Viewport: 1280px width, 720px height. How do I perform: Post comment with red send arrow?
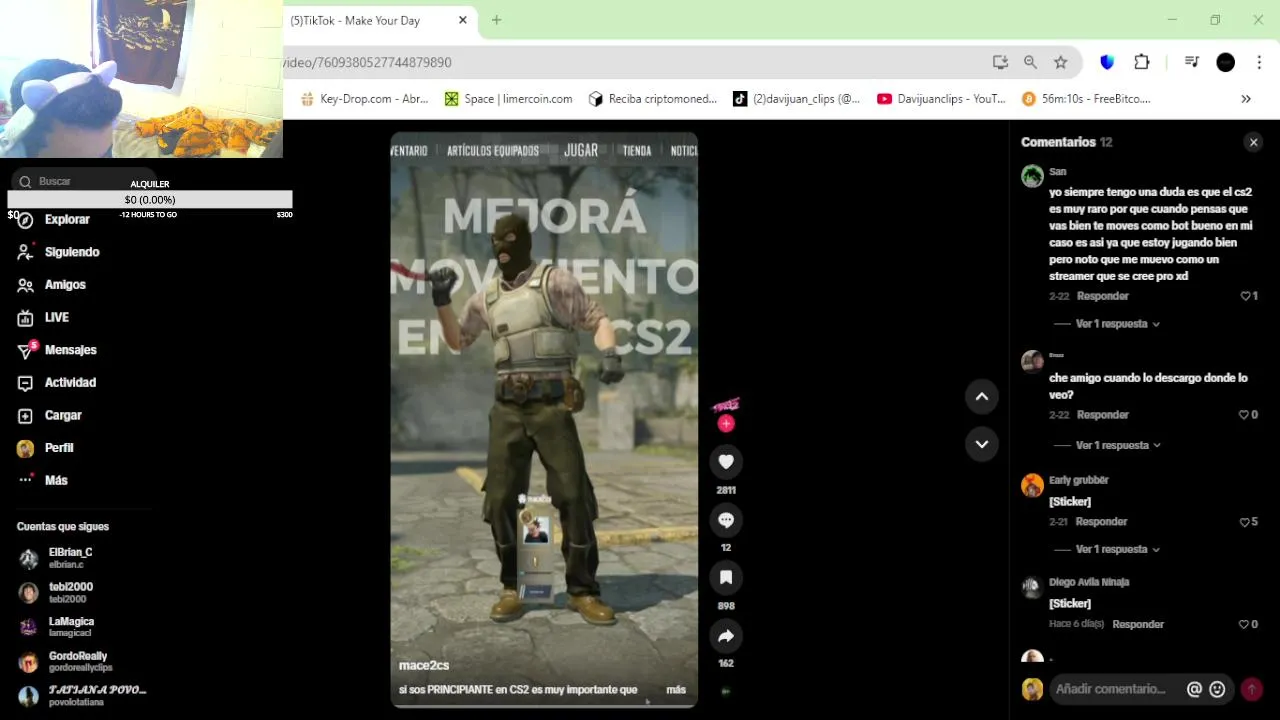[1251, 689]
